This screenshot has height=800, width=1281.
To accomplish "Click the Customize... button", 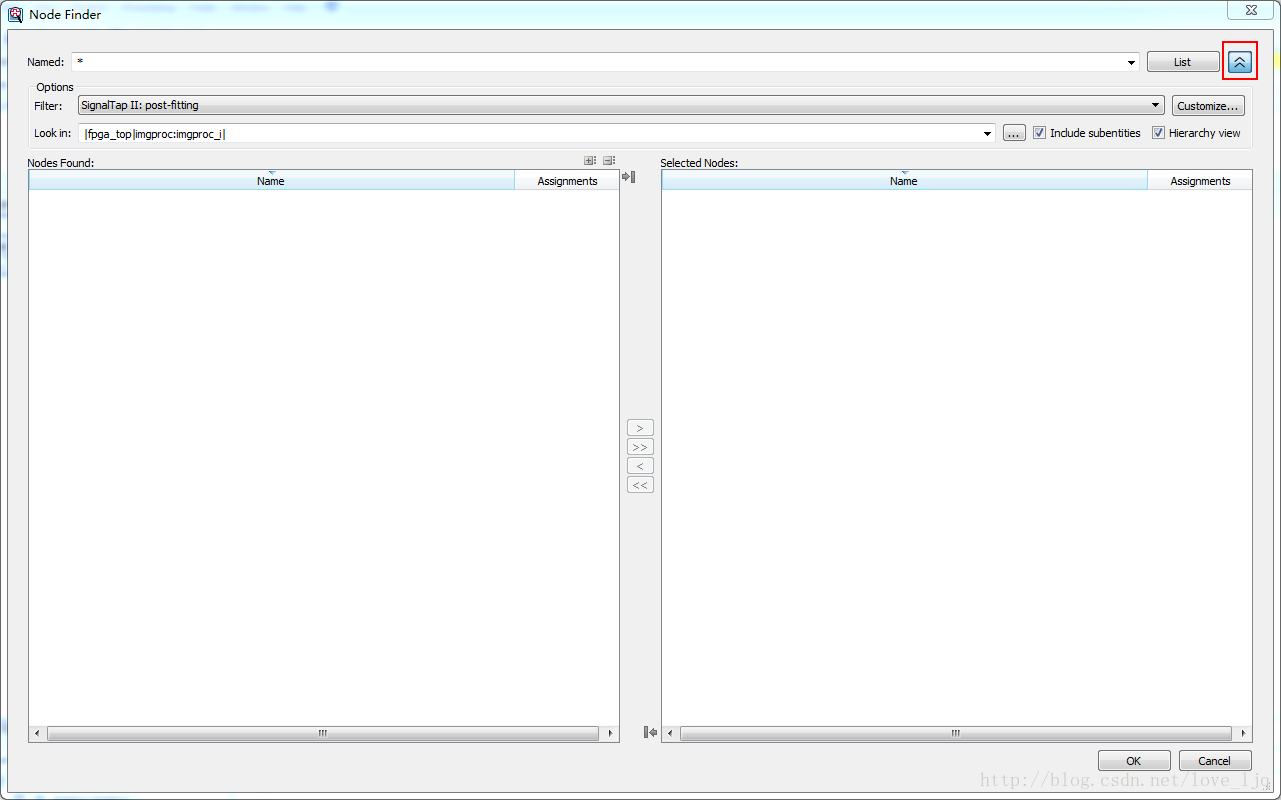I will point(1208,106).
